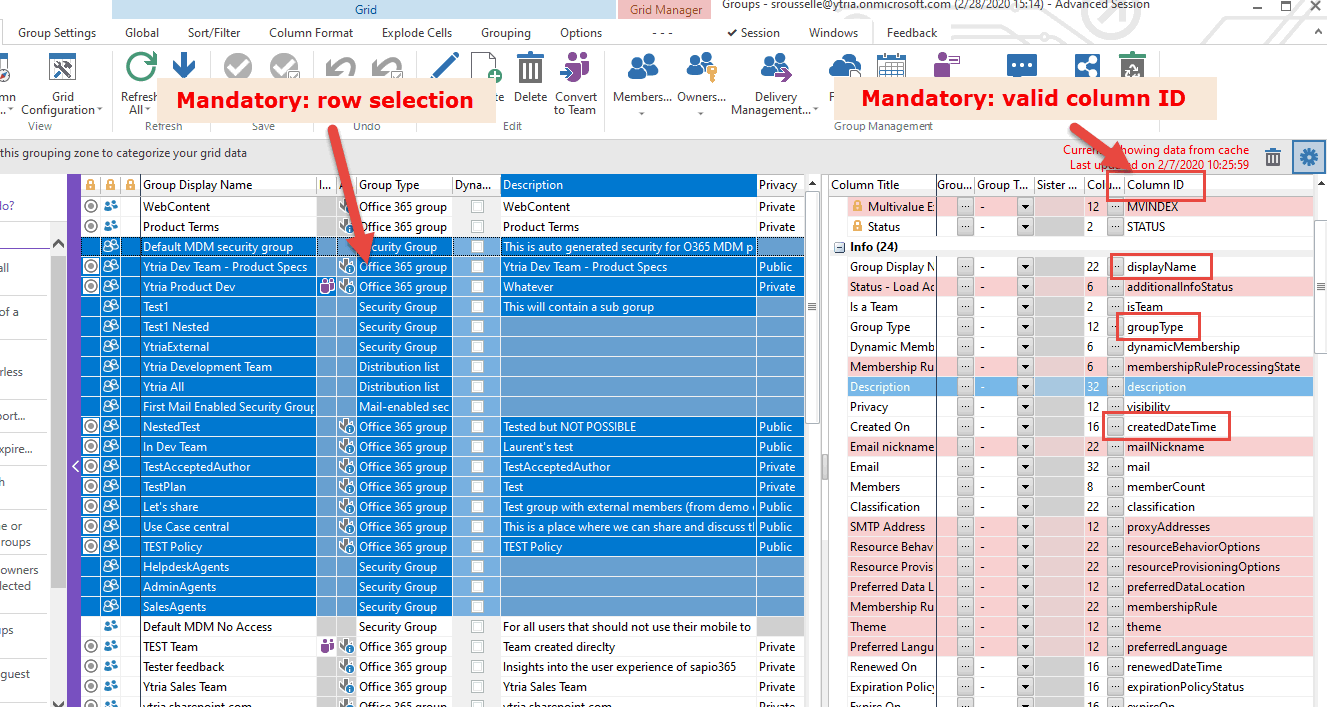Viewport: 1327px width, 707px height.
Task: Open Group Type dropdown for createdDateTime row
Action: (1024, 427)
